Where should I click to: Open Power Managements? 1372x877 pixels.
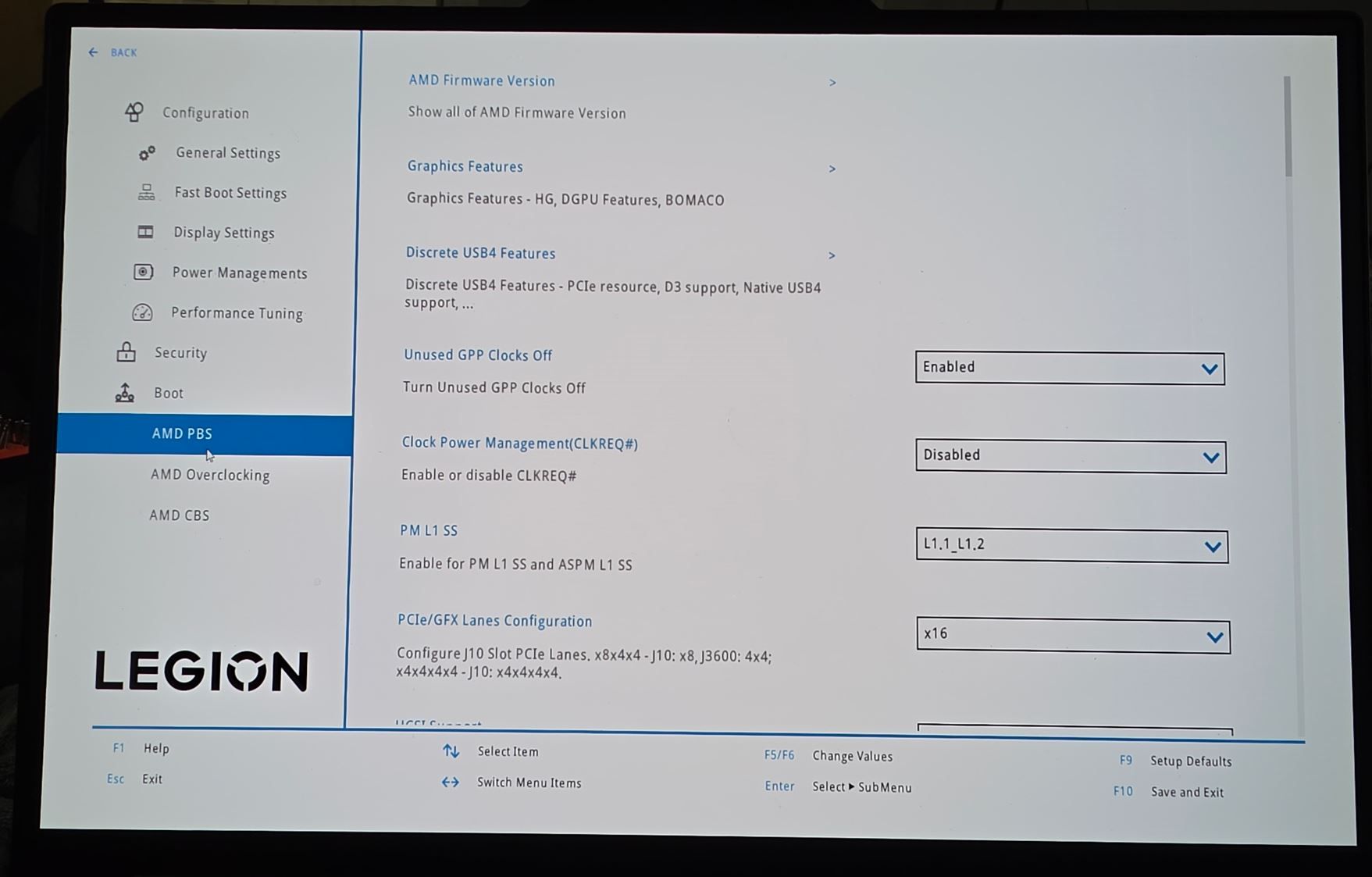(240, 273)
